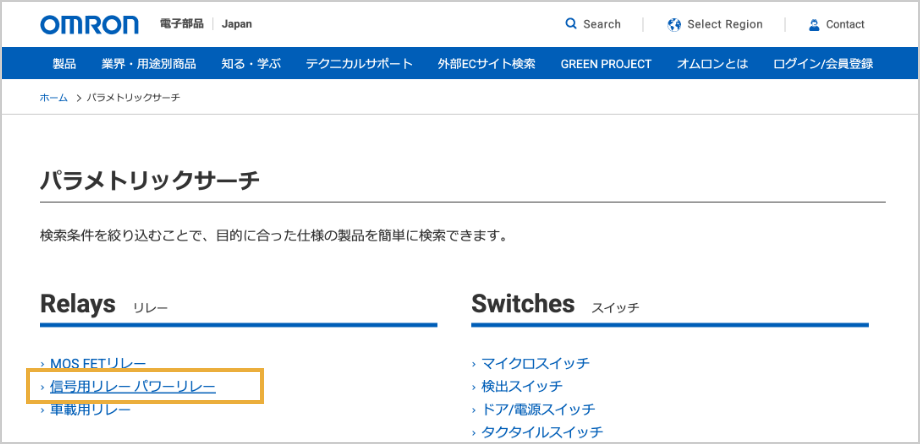Click the Contact person icon
Screen dimensions: 920x444
pyautogui.click(x=814, y=24)
